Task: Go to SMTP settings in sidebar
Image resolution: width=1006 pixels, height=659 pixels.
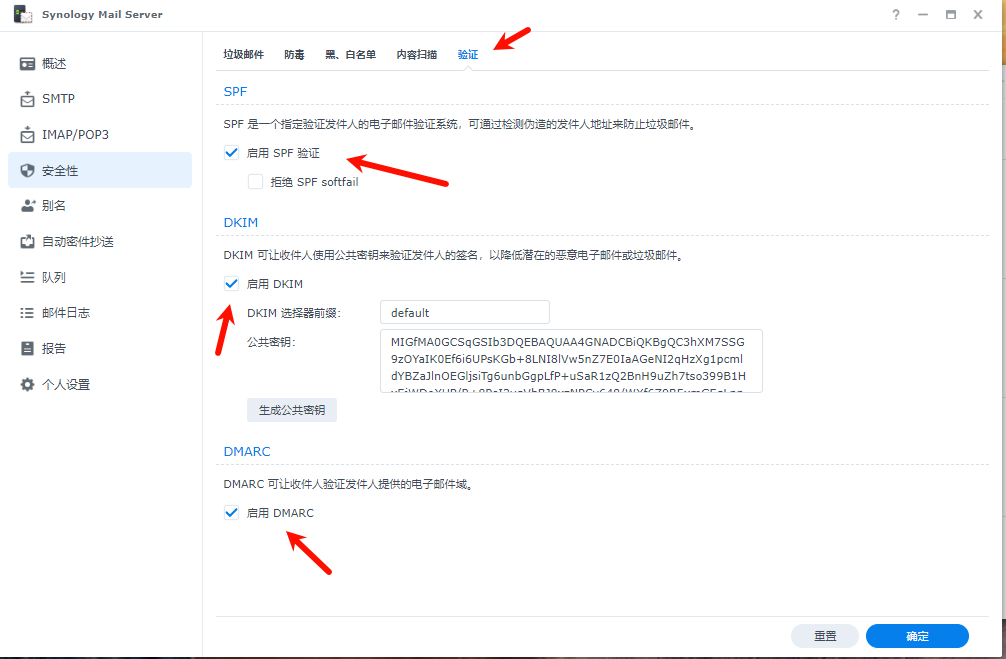Action: pos(100,99)
